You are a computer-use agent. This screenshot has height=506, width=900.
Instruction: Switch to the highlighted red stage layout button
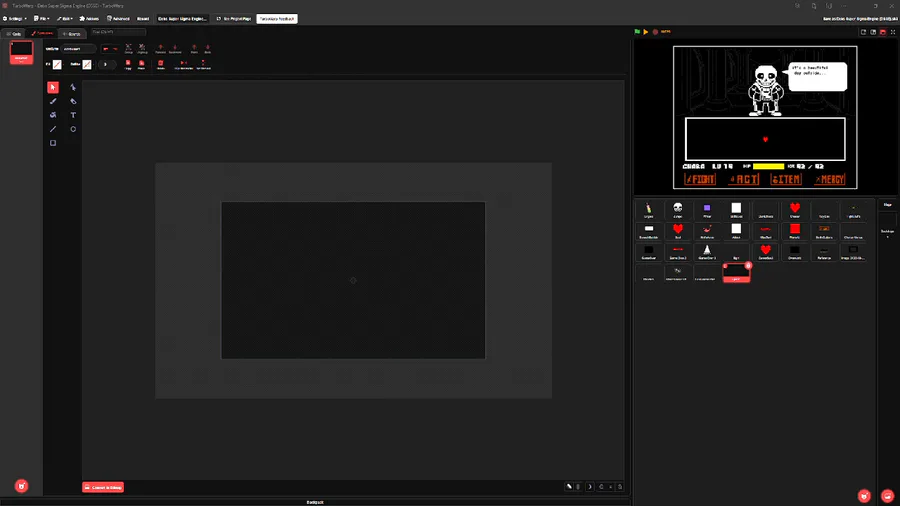click(883, 32)
